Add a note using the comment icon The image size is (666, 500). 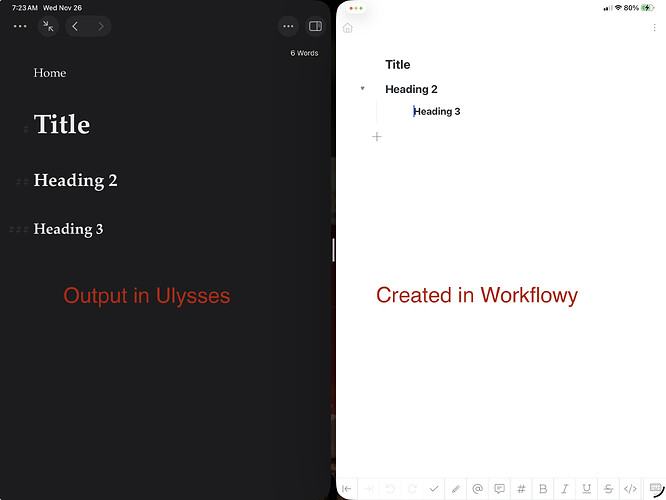tap(499, 489)
